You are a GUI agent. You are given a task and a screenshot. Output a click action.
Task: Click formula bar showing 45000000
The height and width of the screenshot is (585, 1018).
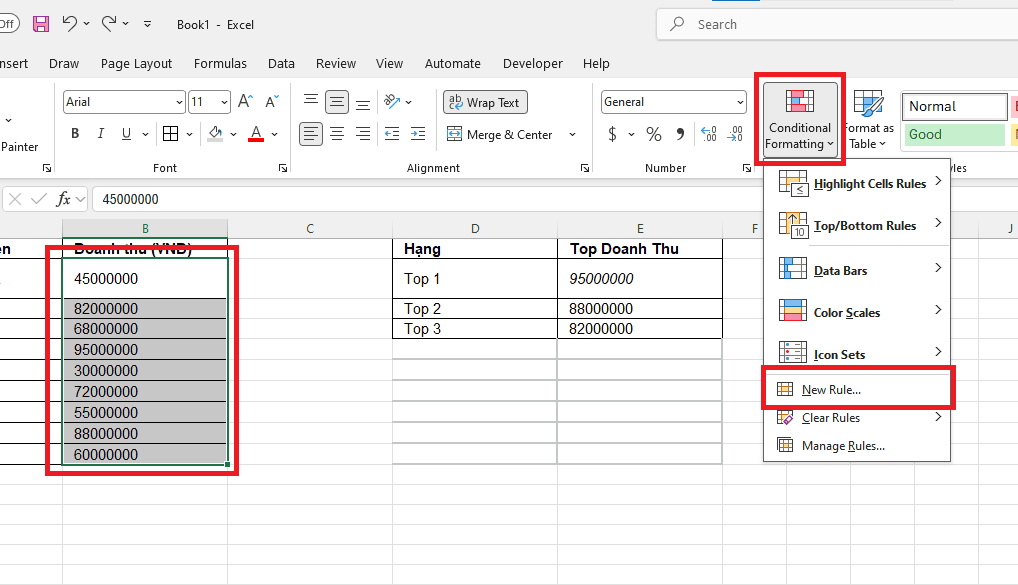pyautogui.click(x=555, y=199)
